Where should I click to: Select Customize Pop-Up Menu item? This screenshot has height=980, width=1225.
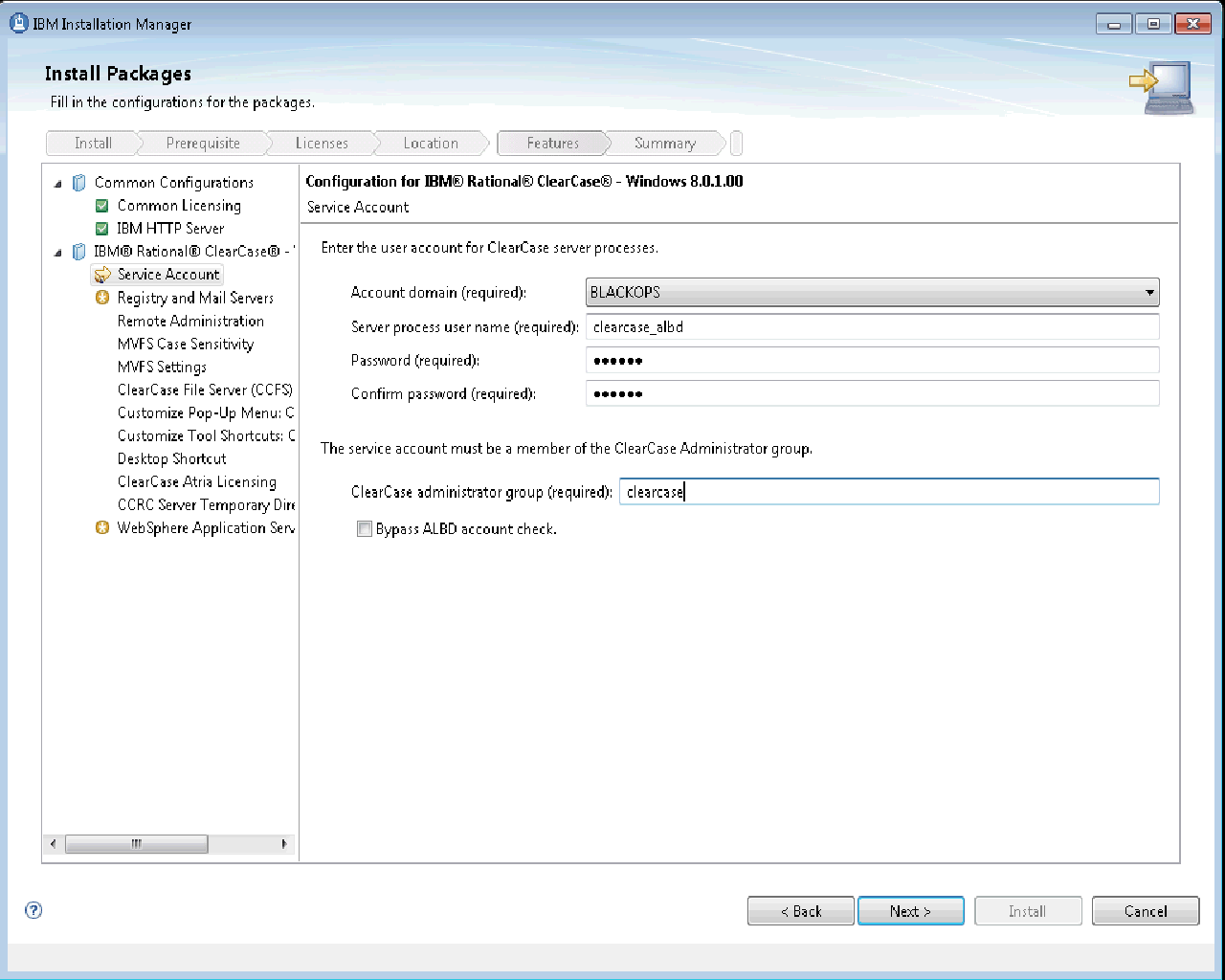206,412
